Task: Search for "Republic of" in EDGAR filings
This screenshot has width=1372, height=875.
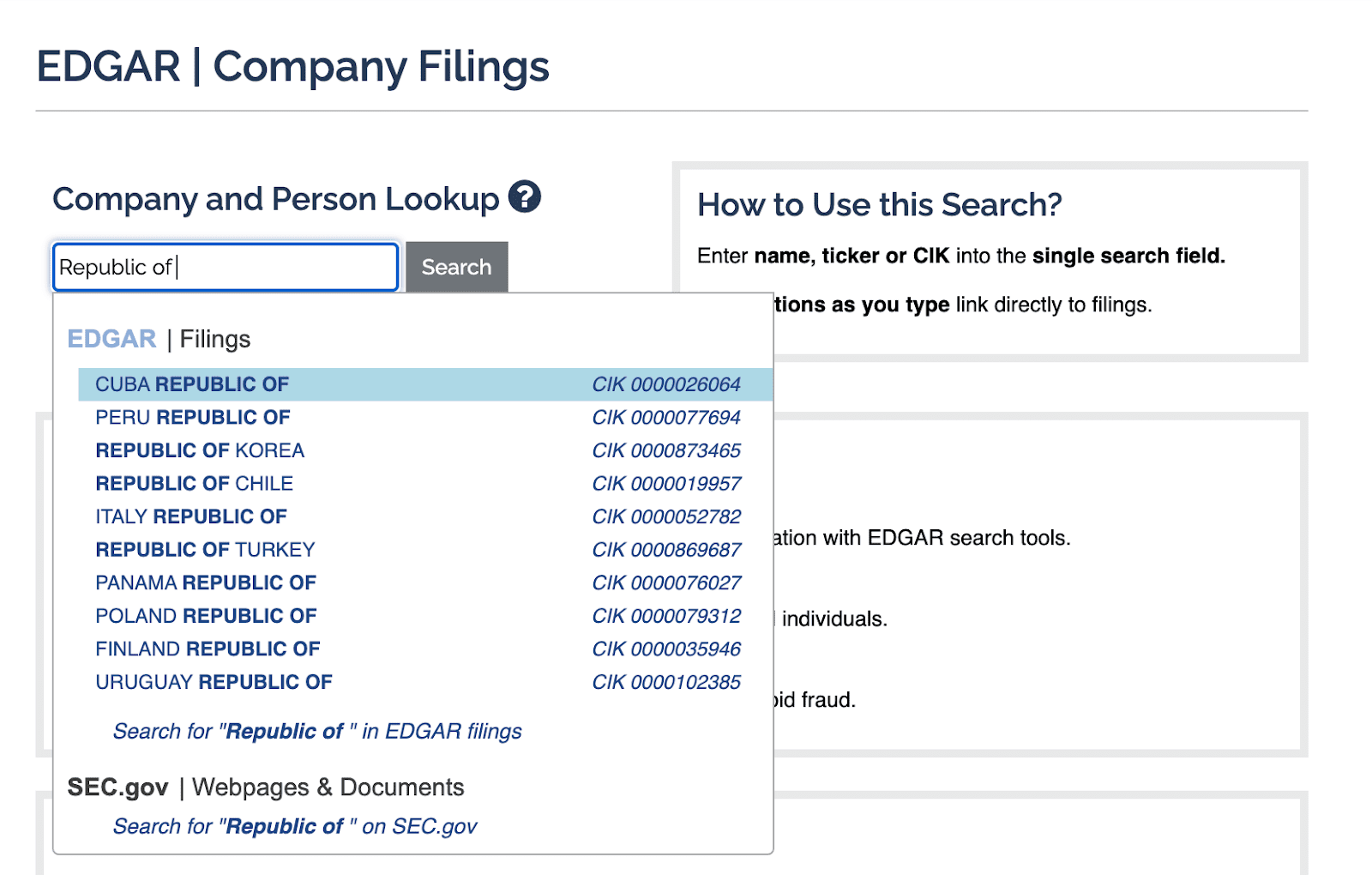Action: [x=317, y=731]
